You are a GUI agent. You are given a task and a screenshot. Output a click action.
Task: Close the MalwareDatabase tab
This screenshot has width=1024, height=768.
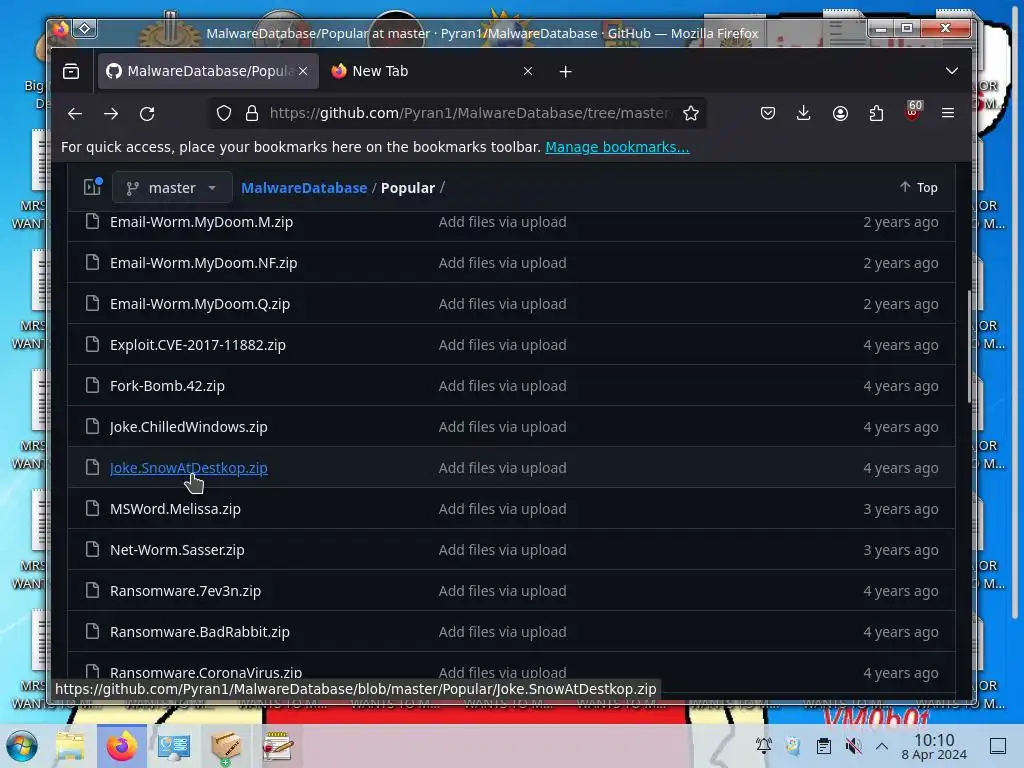[x=303, y=71]
